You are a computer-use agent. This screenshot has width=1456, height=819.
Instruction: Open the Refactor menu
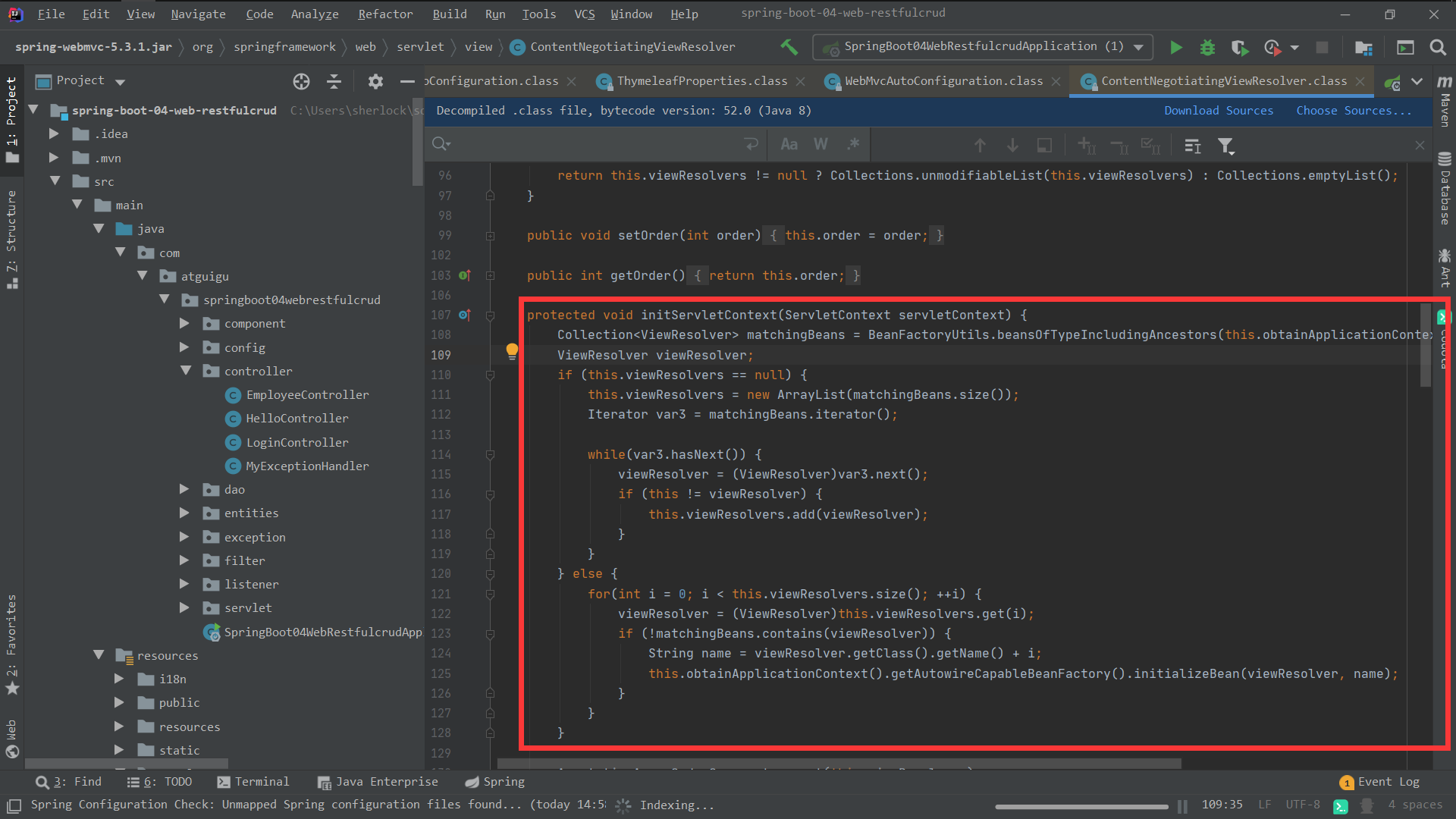384,14
